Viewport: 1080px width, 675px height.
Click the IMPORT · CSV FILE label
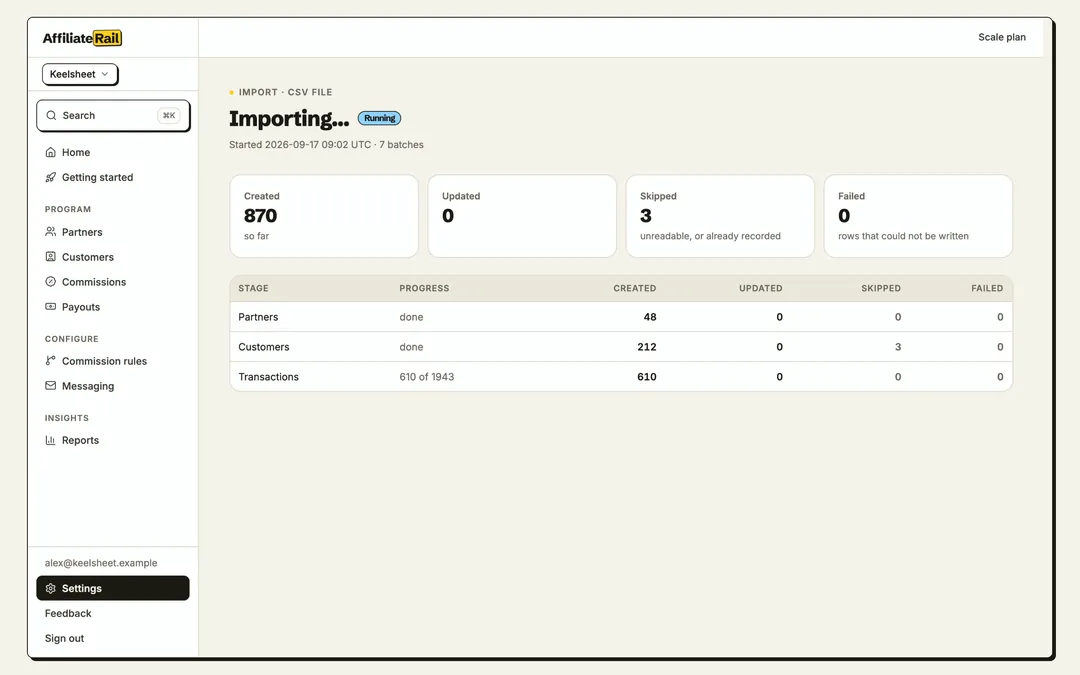pos(285,92)
